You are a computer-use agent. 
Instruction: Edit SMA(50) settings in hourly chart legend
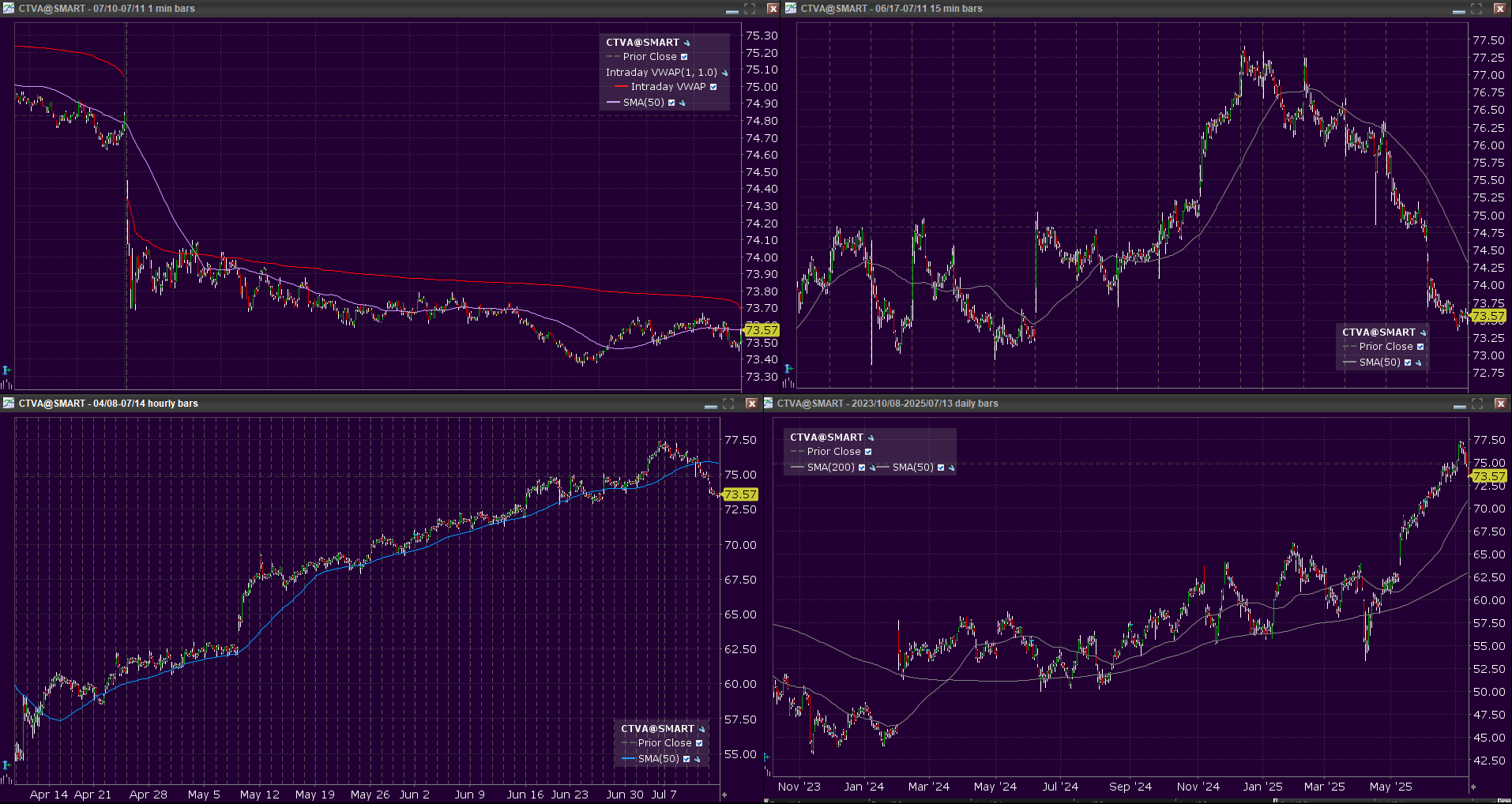point(698,759)
